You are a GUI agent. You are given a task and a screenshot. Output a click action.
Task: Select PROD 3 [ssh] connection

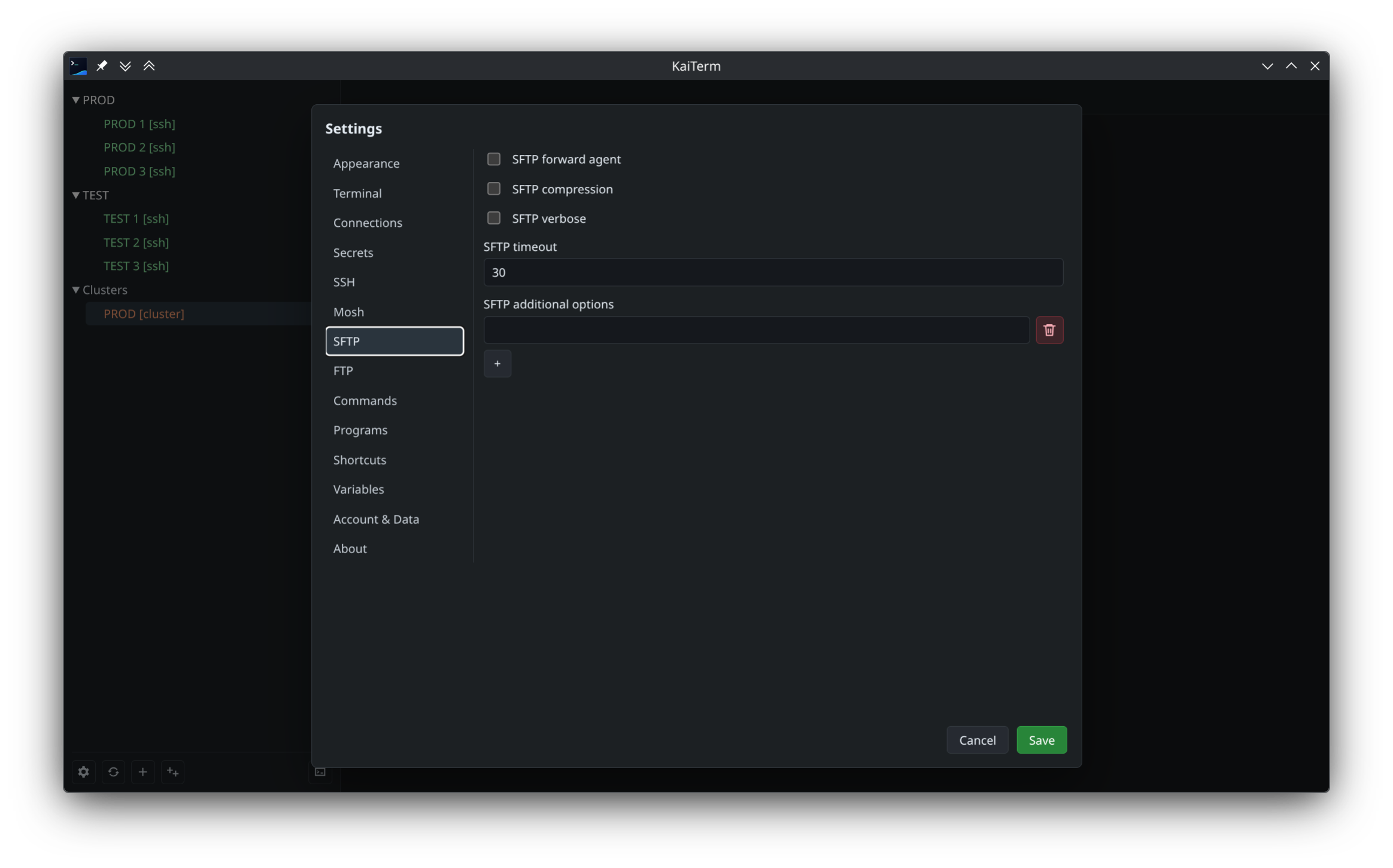139,171
